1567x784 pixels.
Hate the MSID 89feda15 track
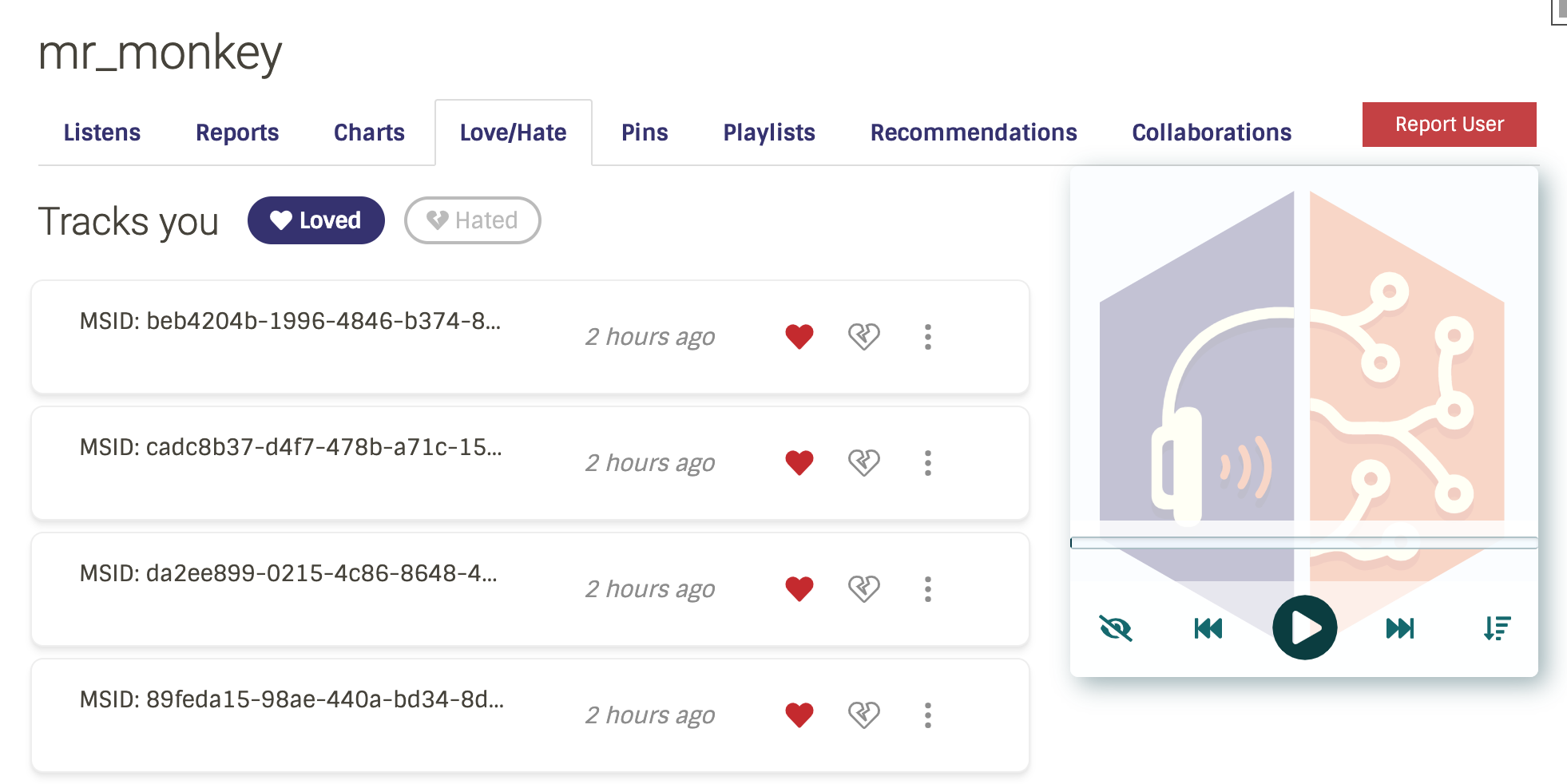tap(863, 715)
